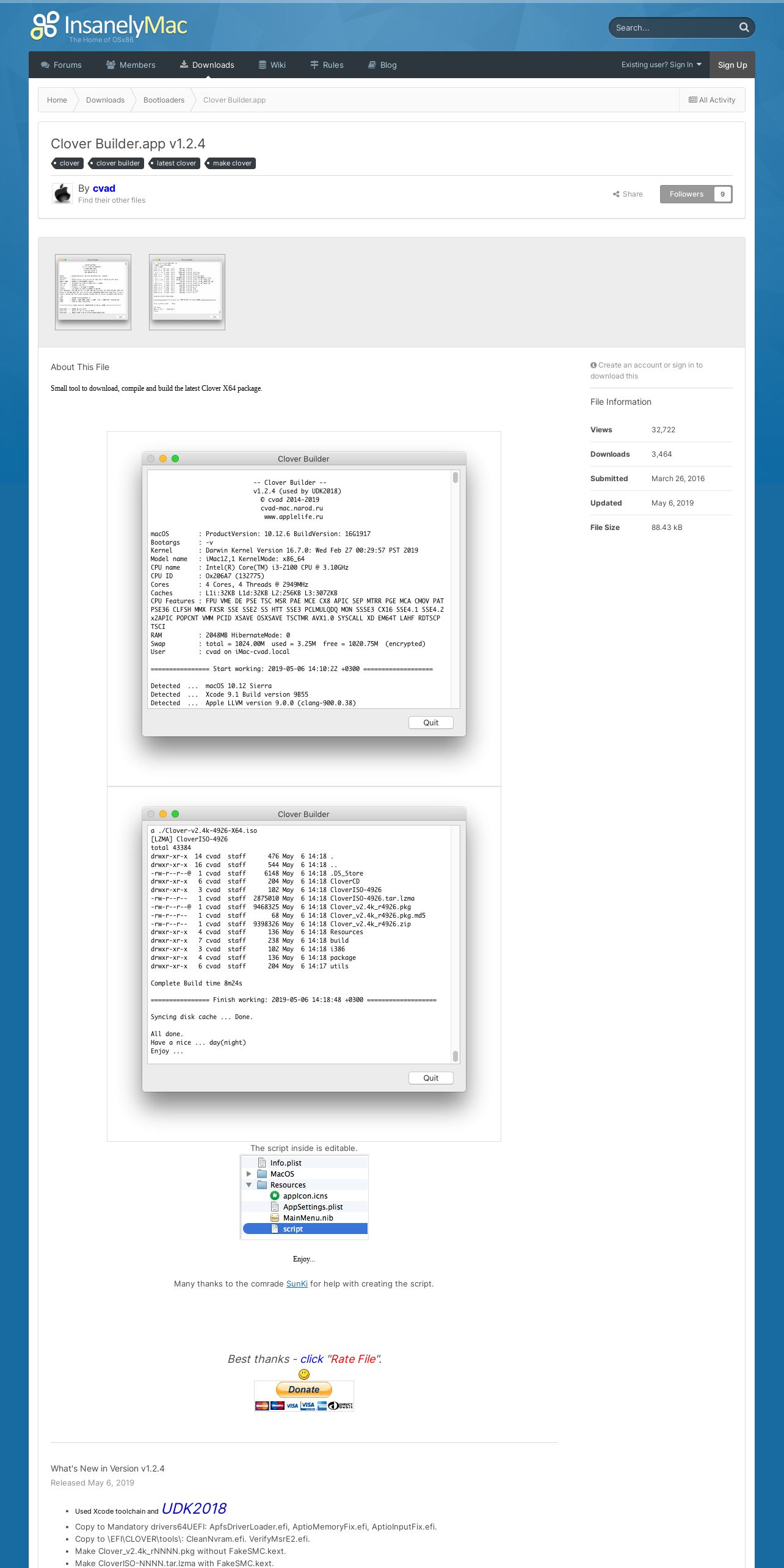Click the 'clover' tag

pos(68,163)
